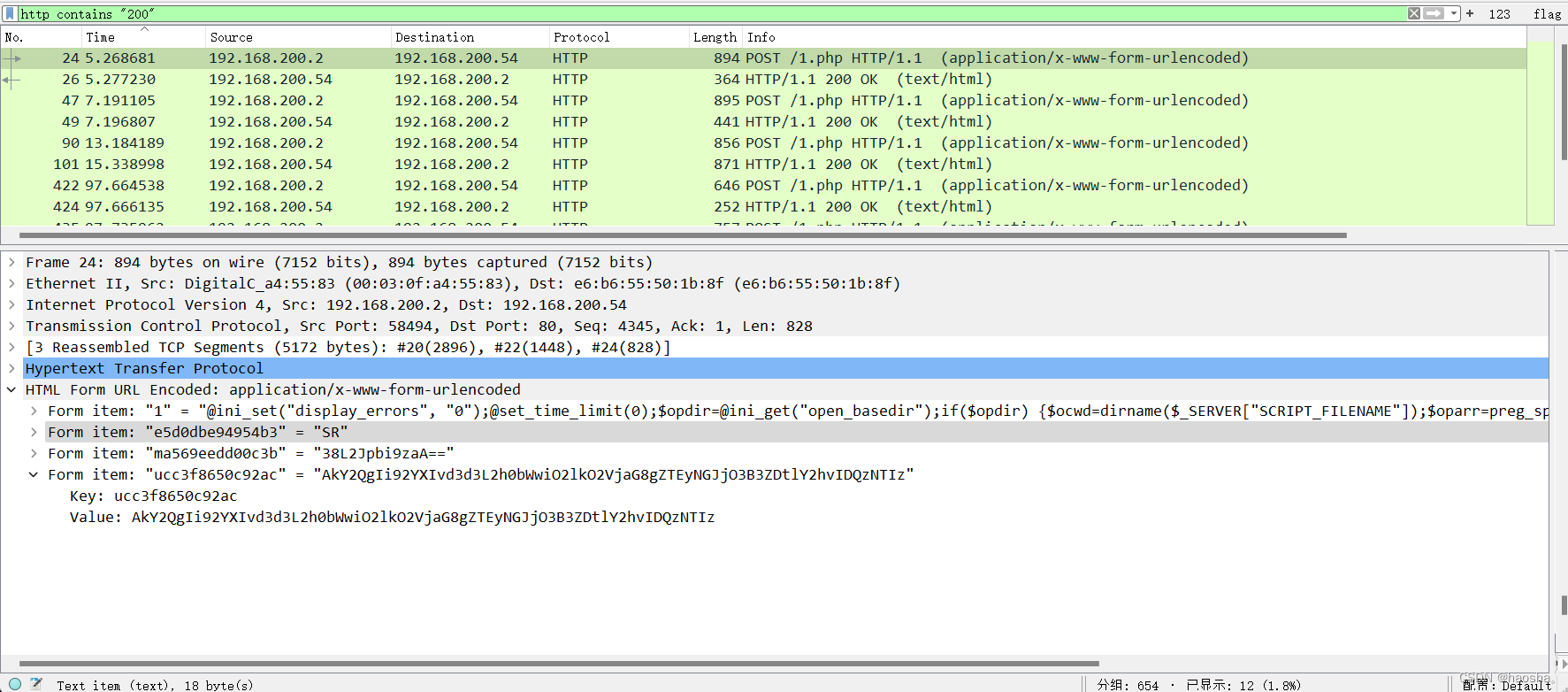This screenshot has height=692, width=1568.
Task: Sort by Info column header
Action: click(x=1134, y=37)
